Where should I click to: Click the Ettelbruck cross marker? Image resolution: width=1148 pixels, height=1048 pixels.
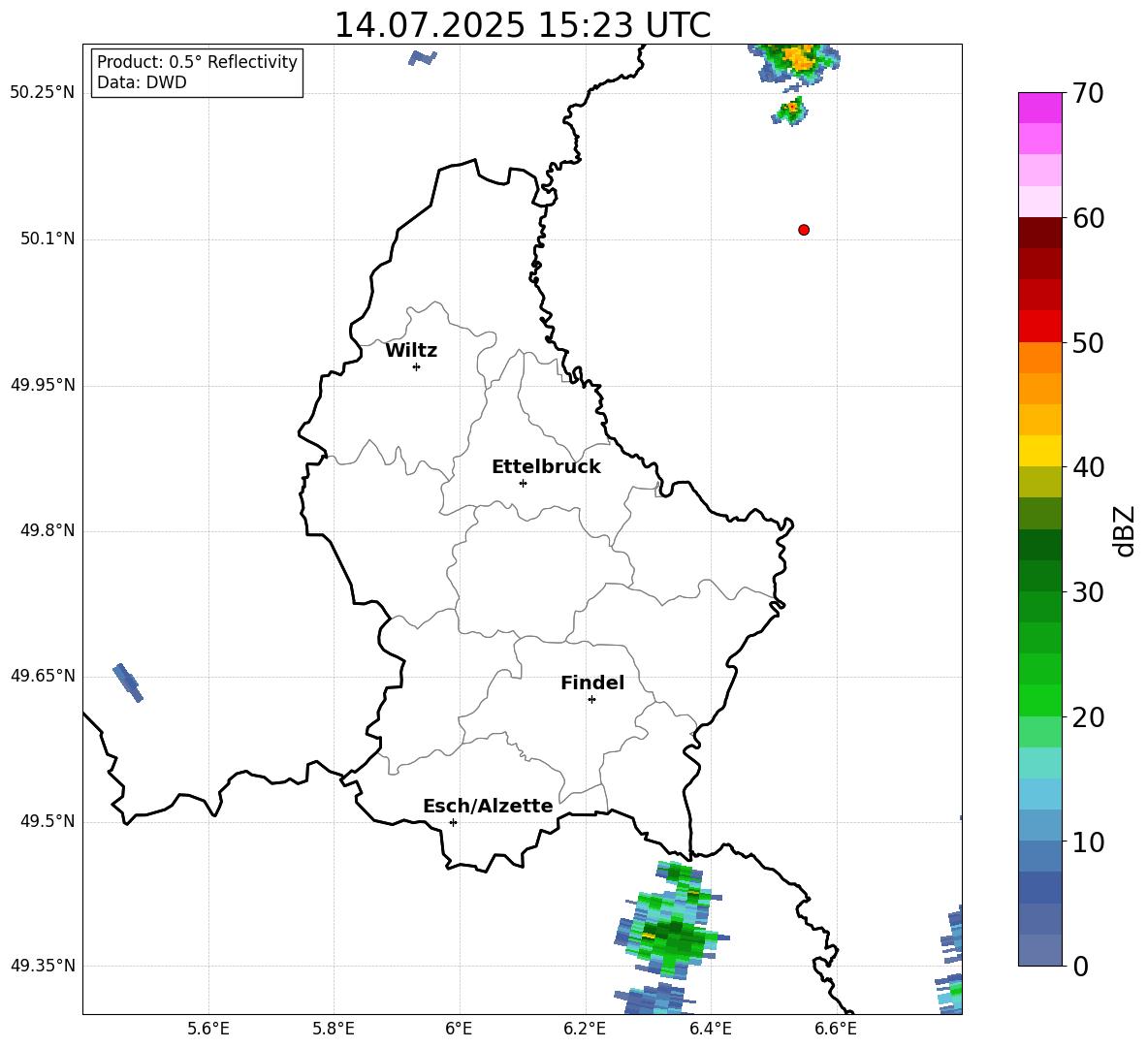pyautogui.click(x=523, y=483)
